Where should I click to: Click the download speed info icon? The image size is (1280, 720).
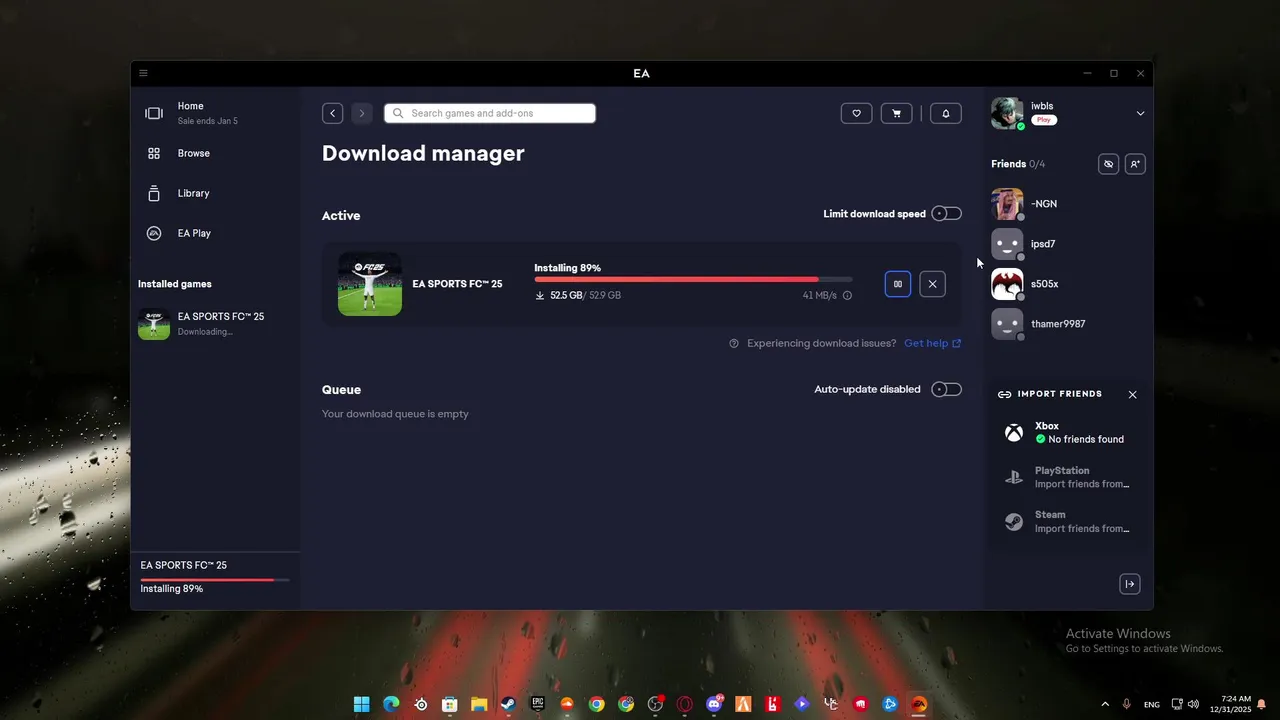[847, 296]
